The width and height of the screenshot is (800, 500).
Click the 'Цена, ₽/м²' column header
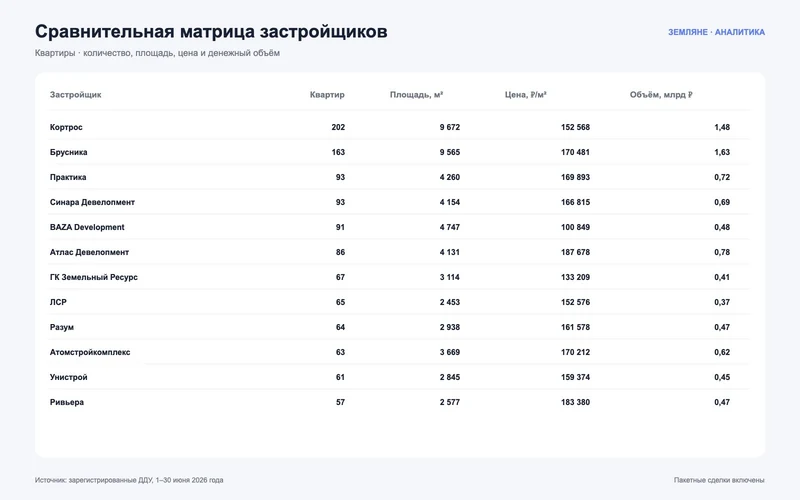coord(526,94)
